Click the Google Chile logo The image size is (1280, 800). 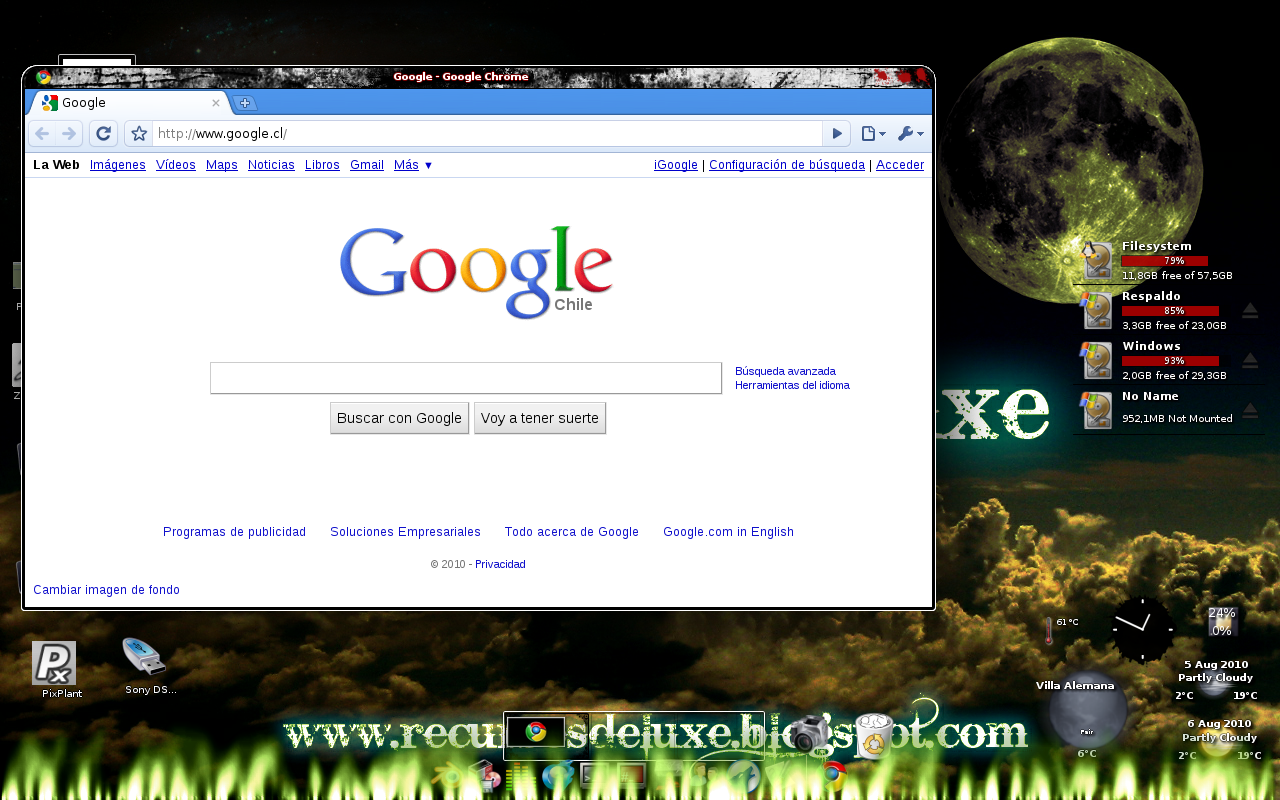pos(476,272)
